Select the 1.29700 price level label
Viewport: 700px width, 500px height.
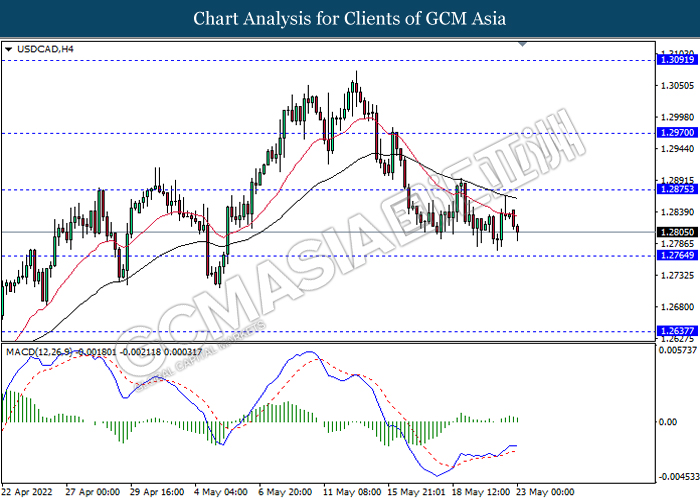tap(677, 133)
